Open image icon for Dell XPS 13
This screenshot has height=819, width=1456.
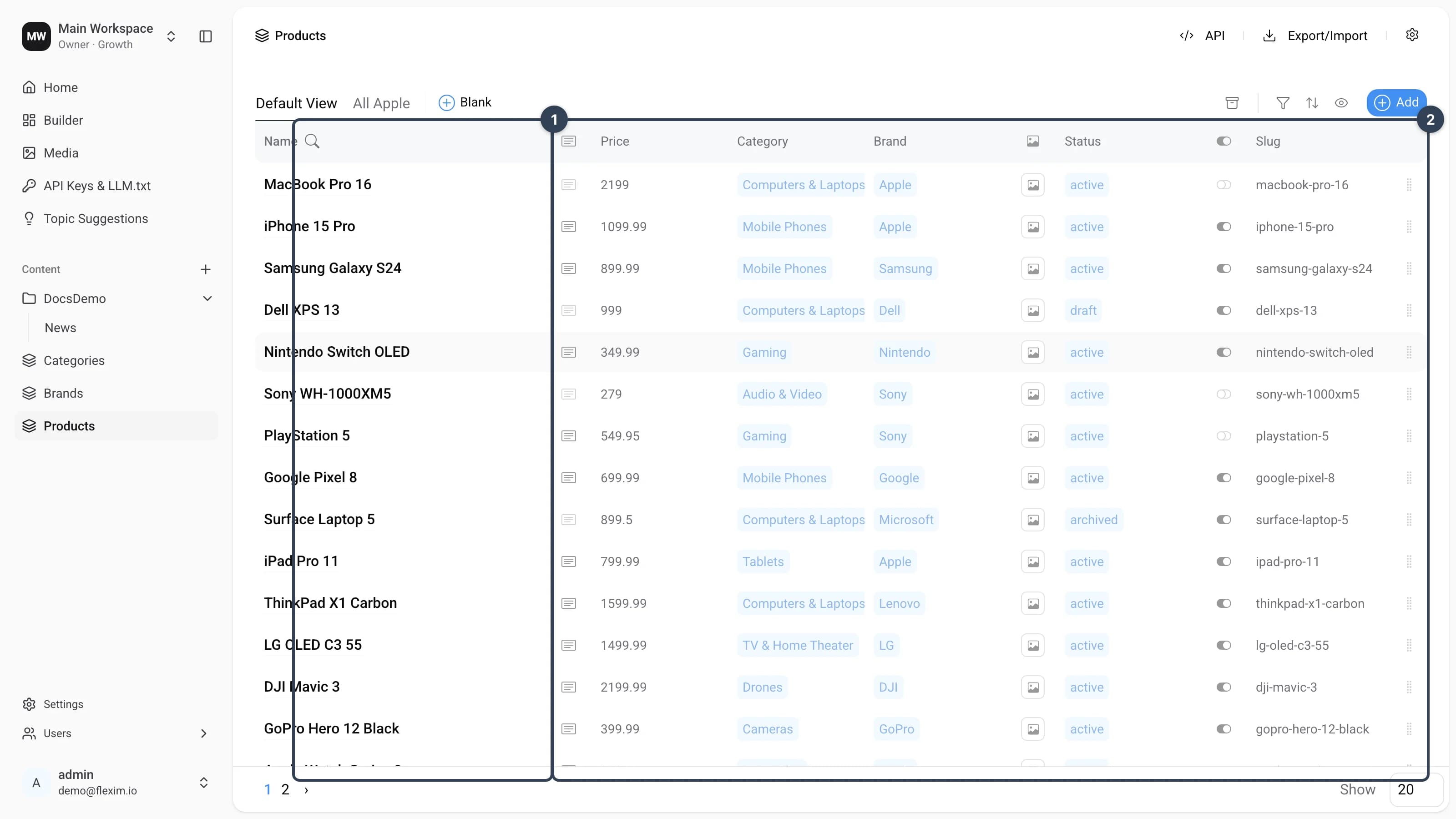(1033, 310)
